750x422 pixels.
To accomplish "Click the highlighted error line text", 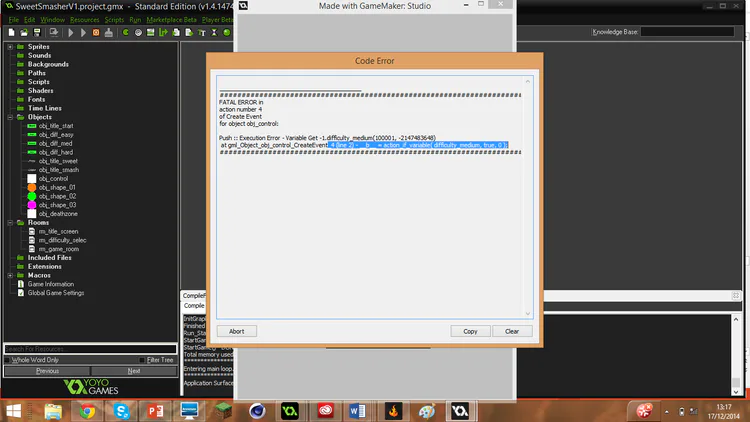I will coord(418,145).
